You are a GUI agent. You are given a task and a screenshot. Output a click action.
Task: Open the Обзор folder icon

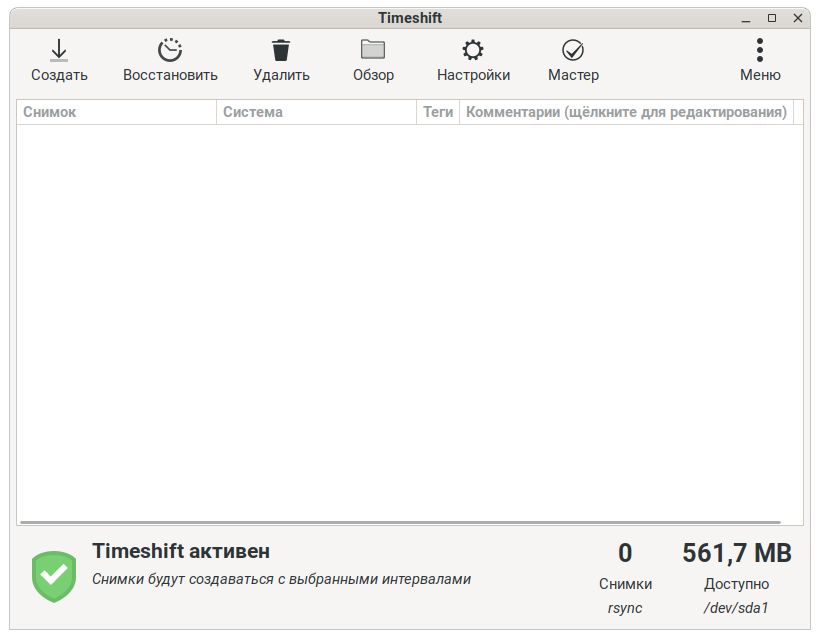click(x=373, y=49)
